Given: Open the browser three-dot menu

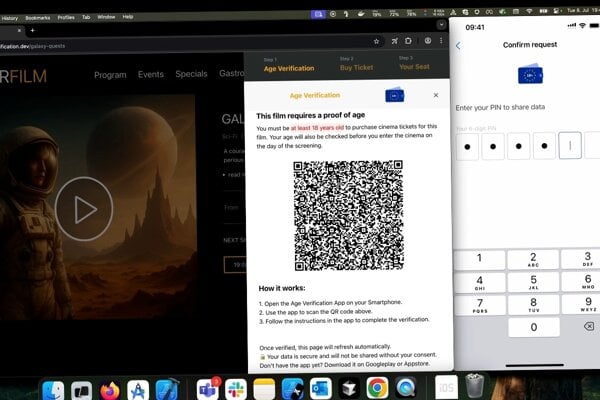Looking at the screenshot, I should coord(441,40).
